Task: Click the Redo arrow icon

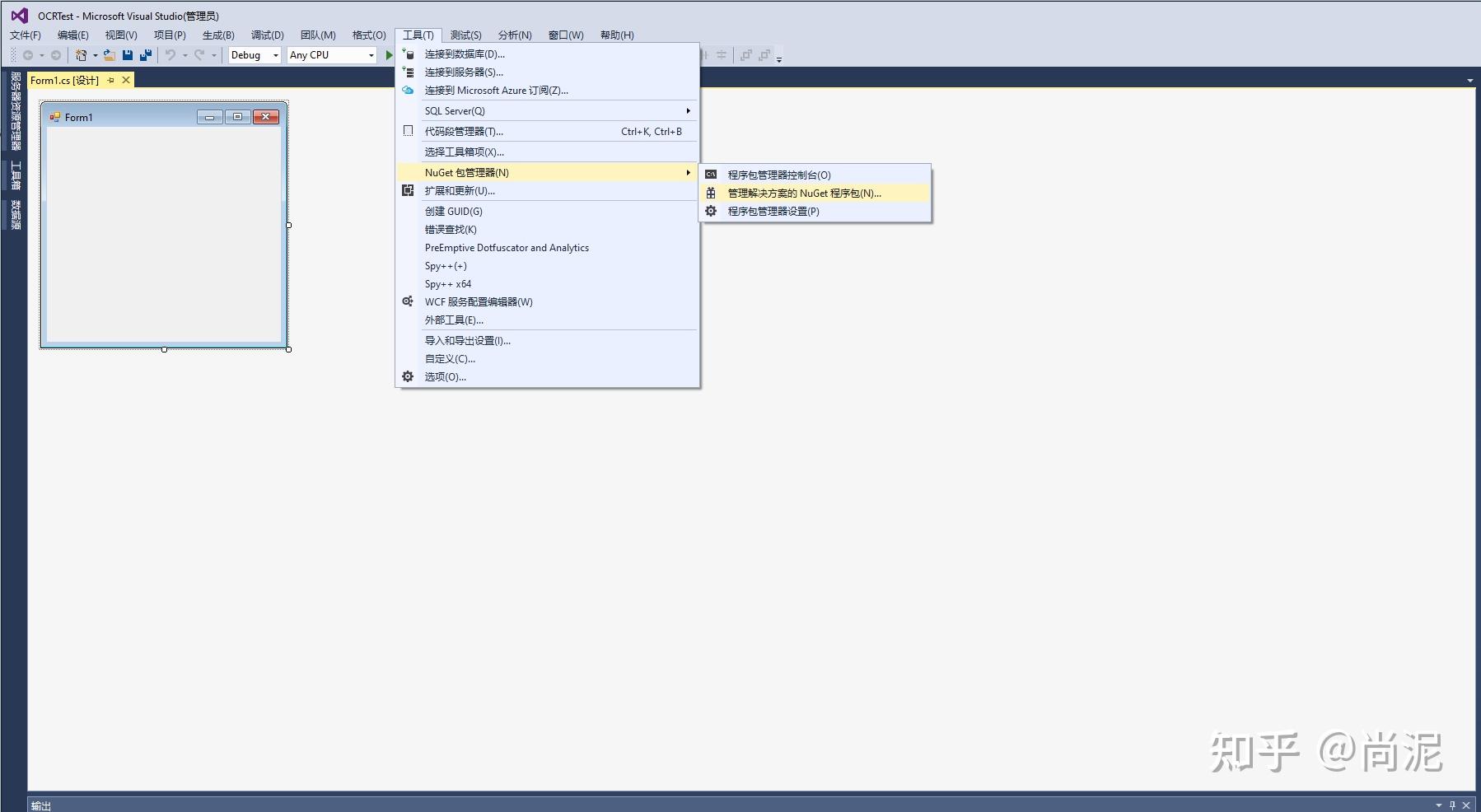Action: click(199, 55)
